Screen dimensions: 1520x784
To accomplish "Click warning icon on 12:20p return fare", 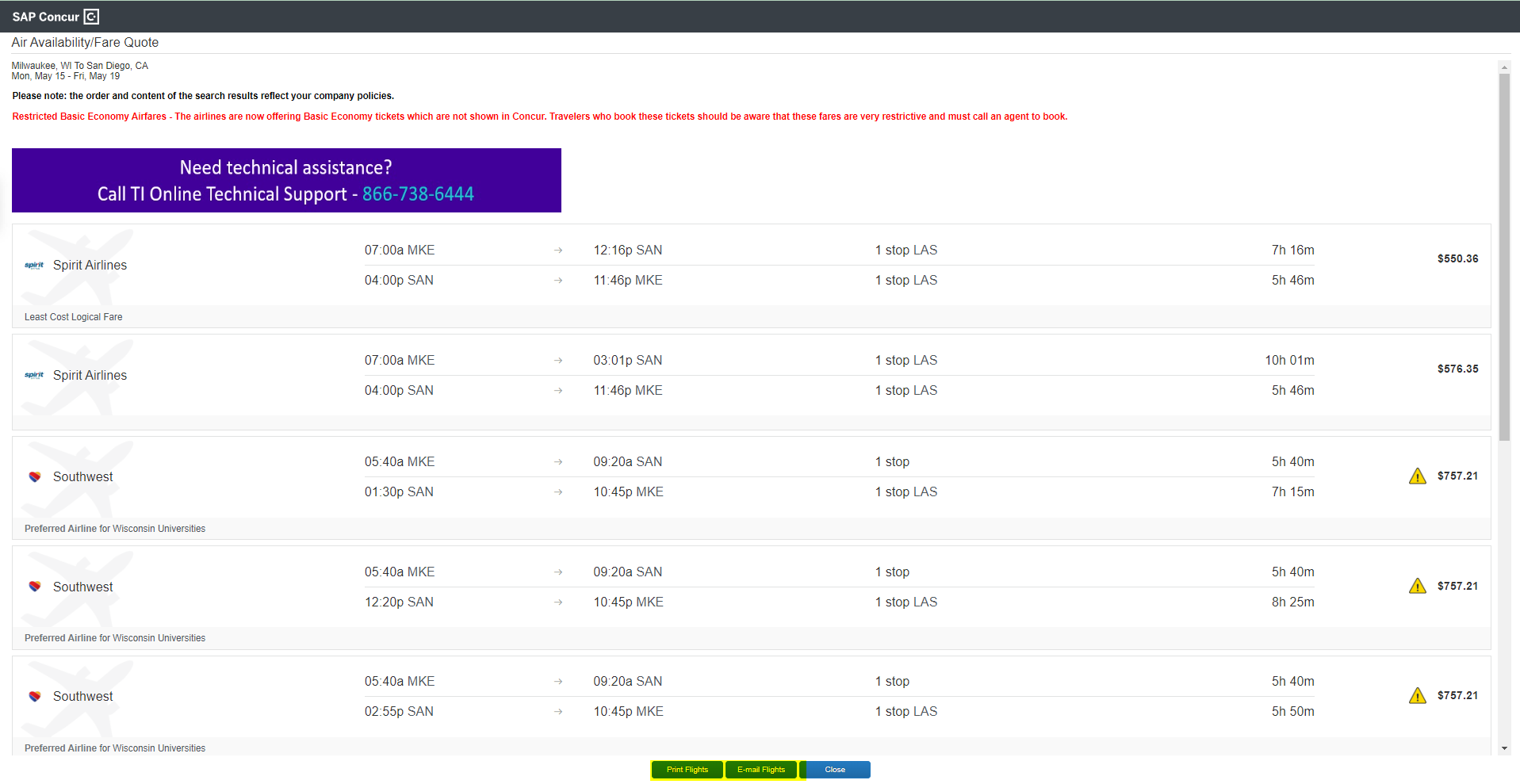I will pyautogui.click(x=1418, y=587).
